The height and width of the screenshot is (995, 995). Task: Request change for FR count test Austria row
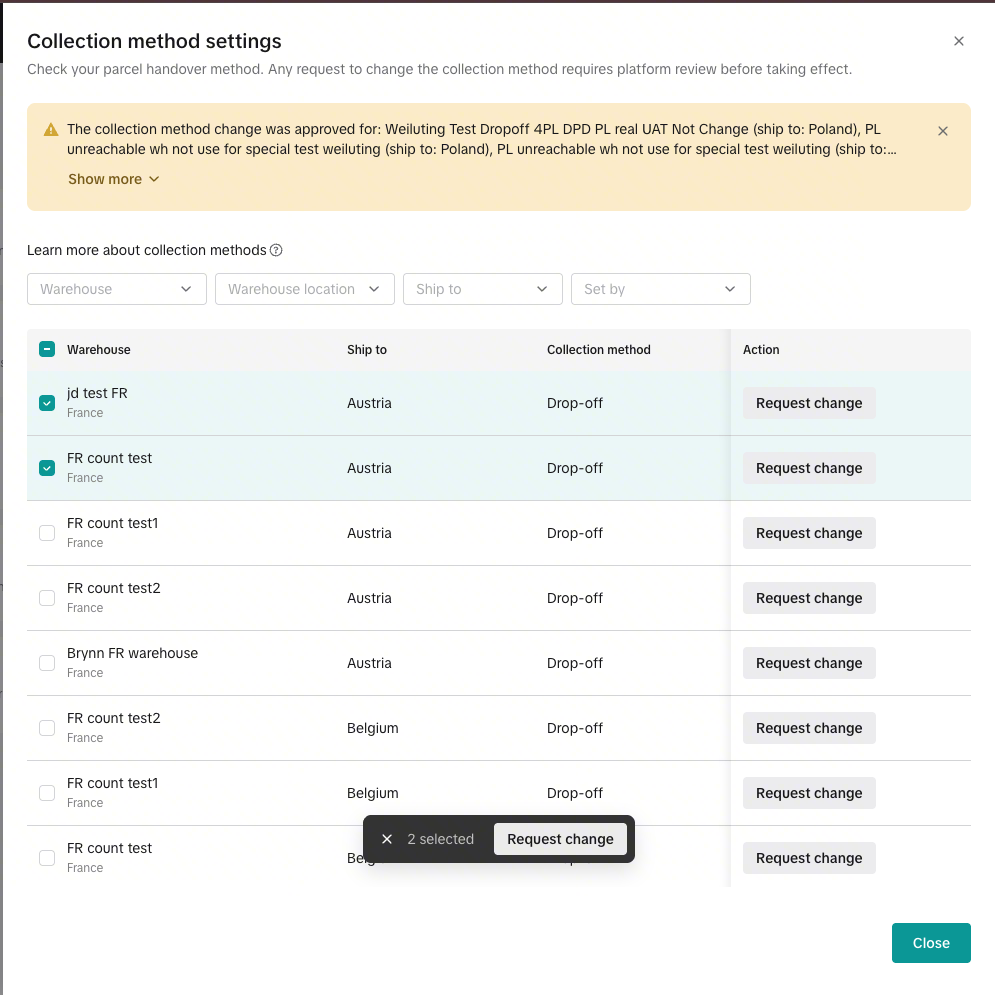[x=809, y=468]
